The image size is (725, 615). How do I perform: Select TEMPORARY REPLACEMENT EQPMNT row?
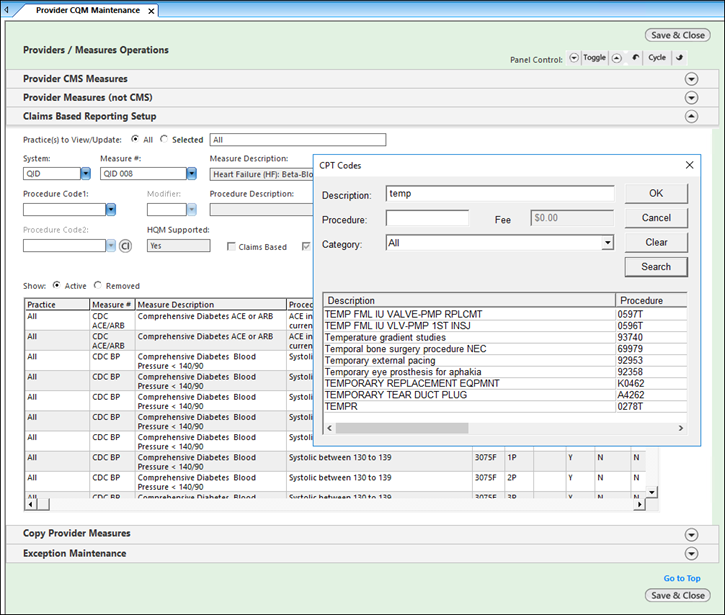(505, 383)
